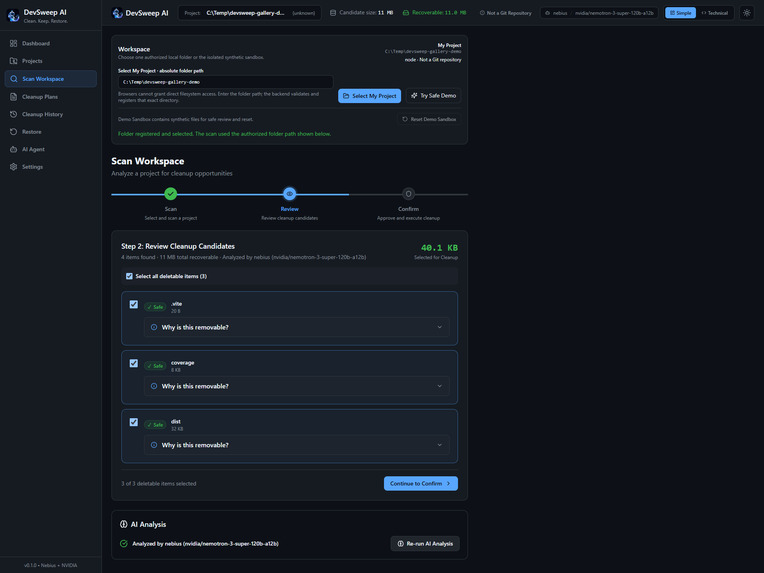Click the version text 'v0.1.0 • Nebius • NVIDIA'
This screenshot has height=573, width=764.
point(51,565)
